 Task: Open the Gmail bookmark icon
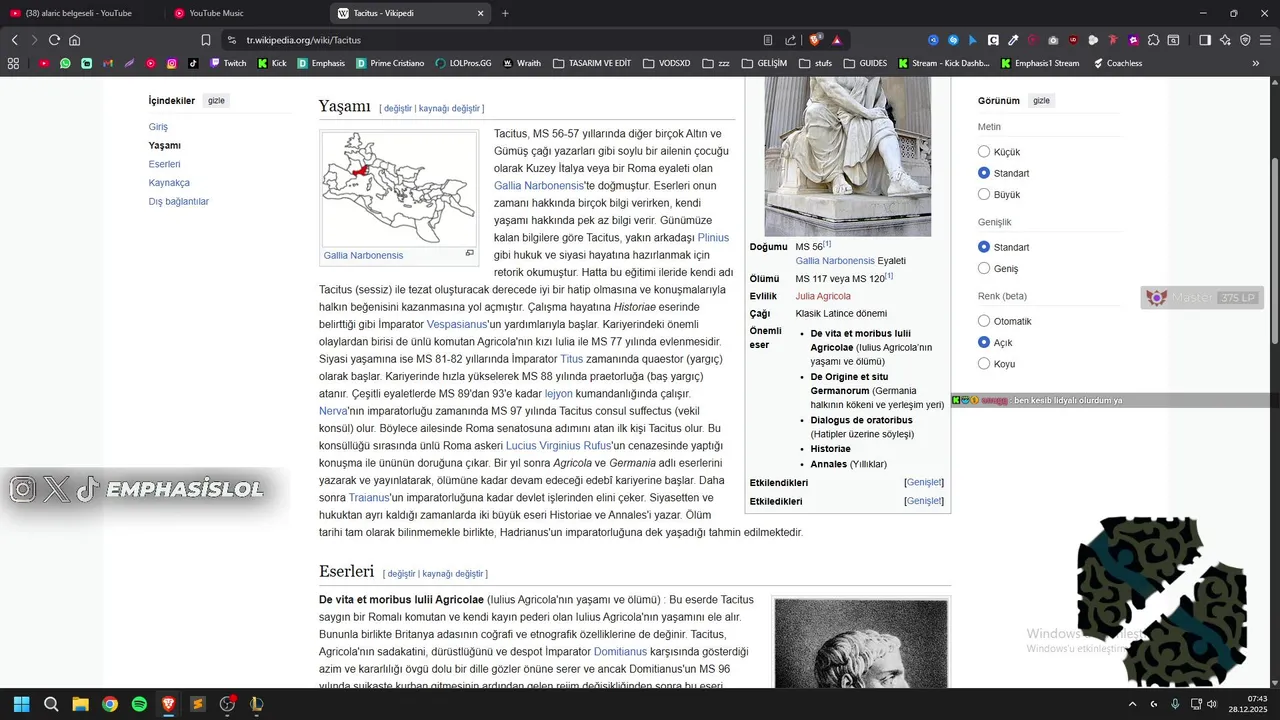[108, 63]
